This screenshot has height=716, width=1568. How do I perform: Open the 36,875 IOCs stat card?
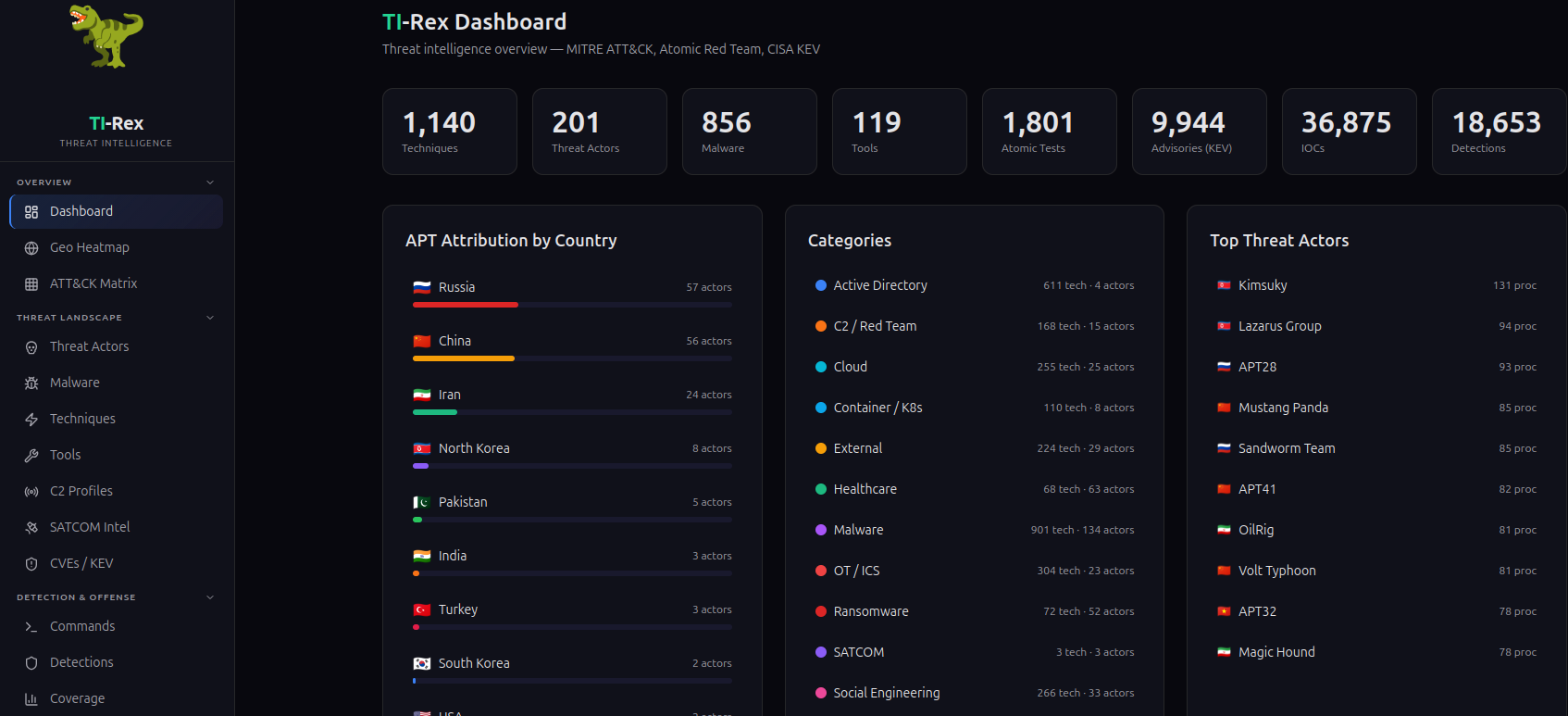[x=1350, y=132]
